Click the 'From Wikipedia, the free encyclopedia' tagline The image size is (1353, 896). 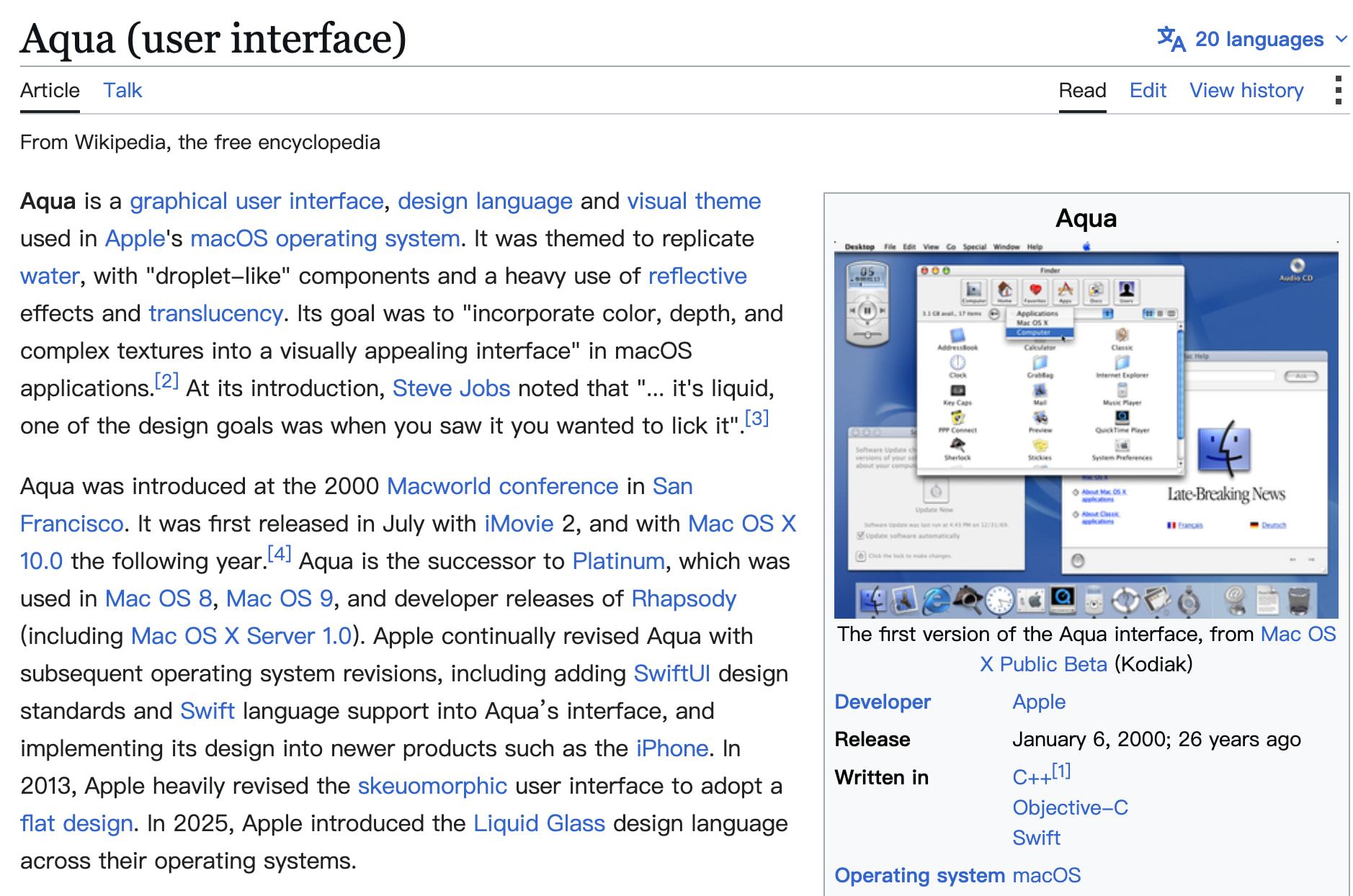point(200,142)
